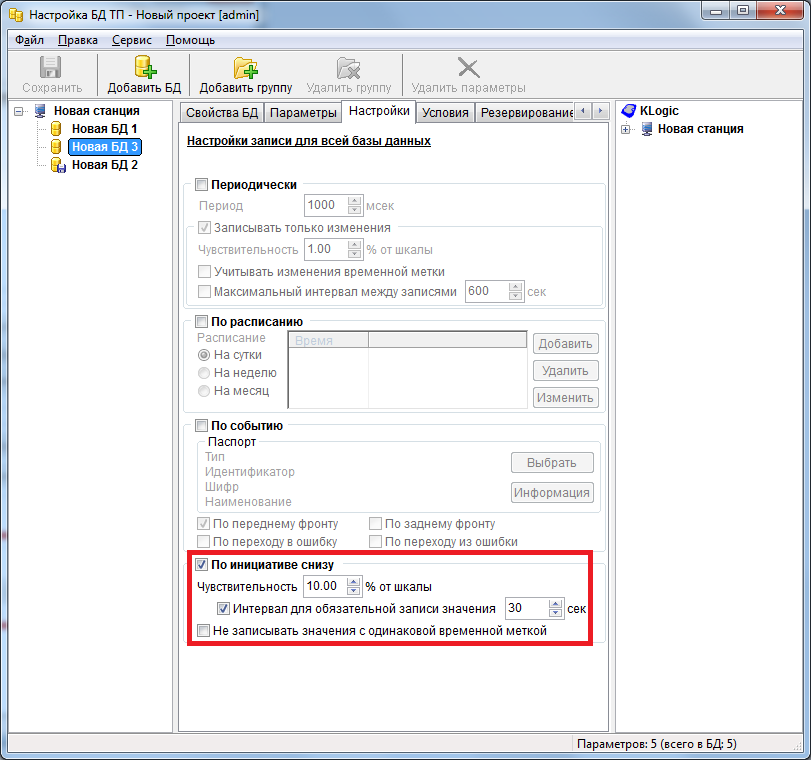Click the Delete parameters X icon

[x=467, y=68]
